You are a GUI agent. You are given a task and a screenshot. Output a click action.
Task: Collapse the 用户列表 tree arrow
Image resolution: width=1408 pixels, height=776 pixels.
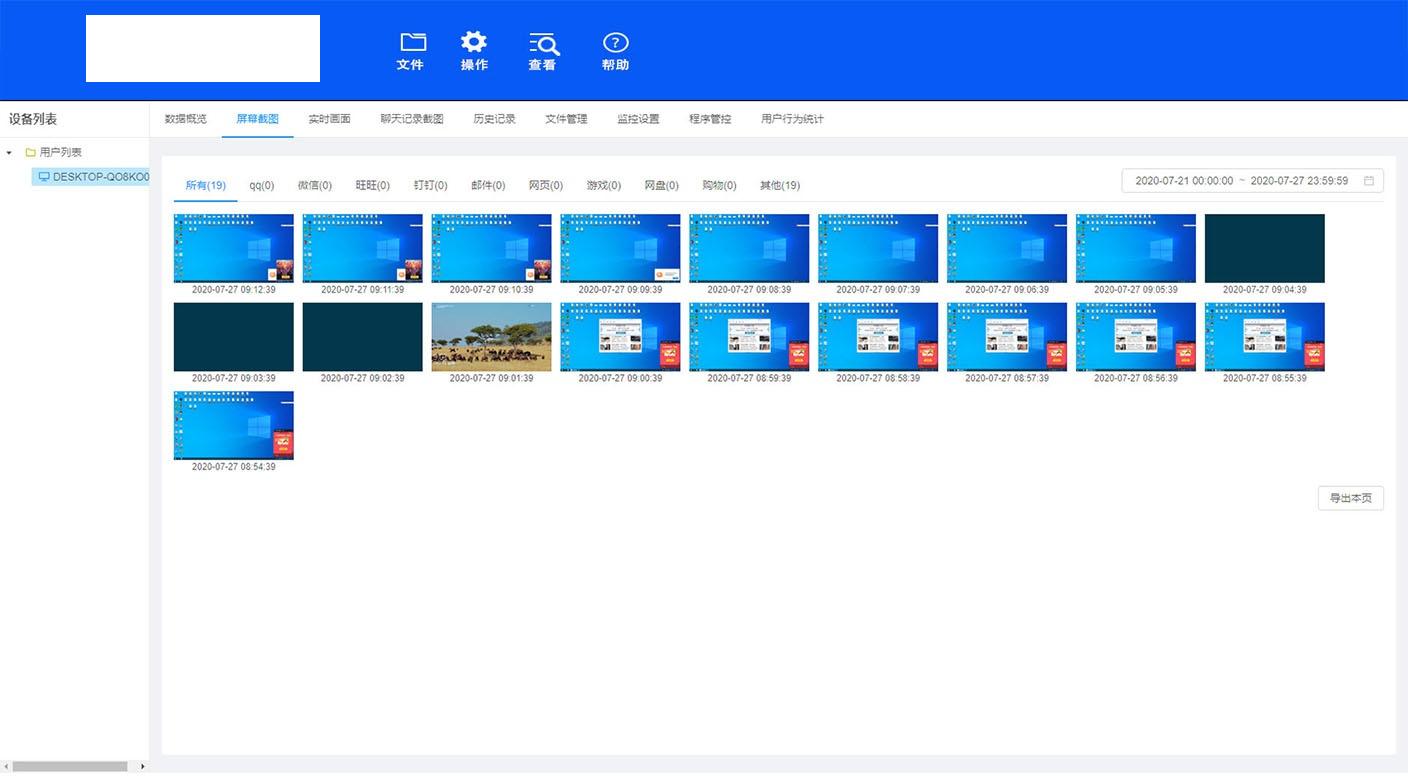[10, 153]
